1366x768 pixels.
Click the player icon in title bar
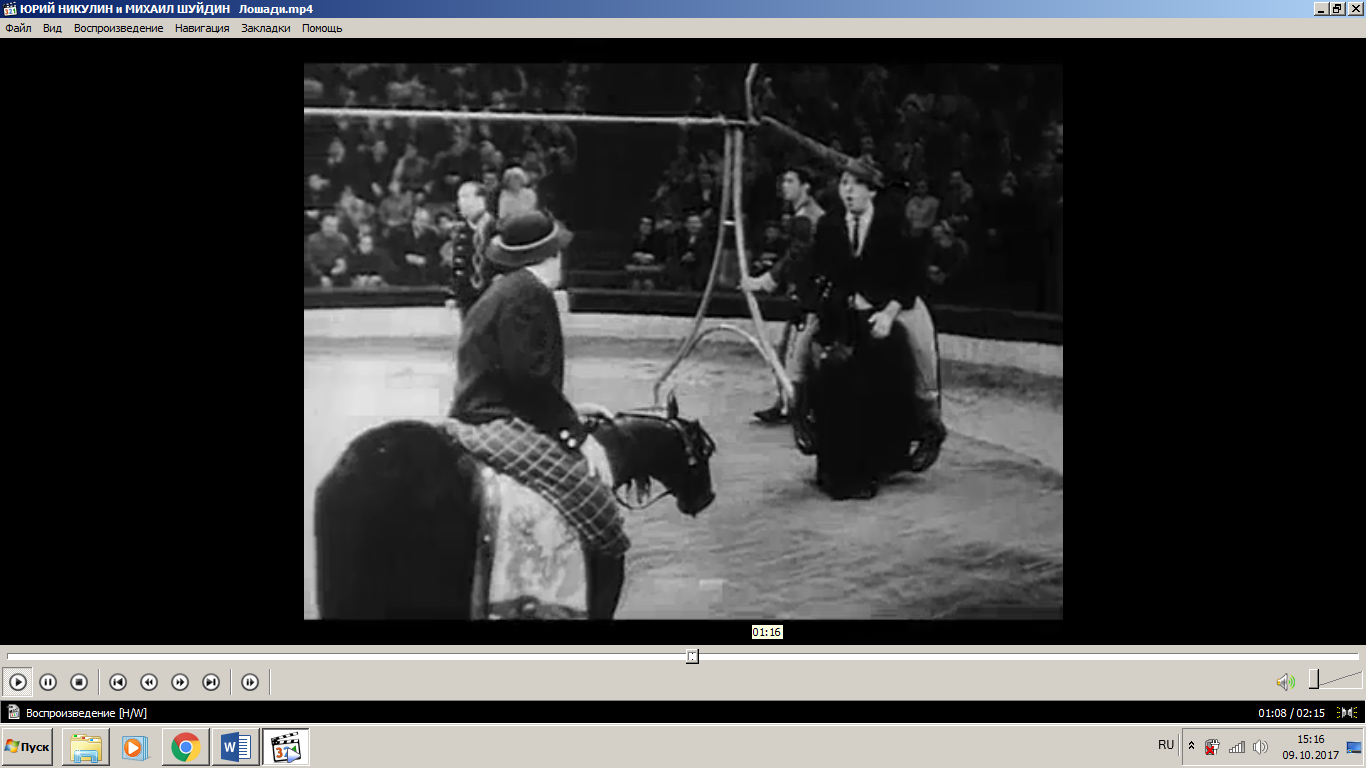pos(10,8)
